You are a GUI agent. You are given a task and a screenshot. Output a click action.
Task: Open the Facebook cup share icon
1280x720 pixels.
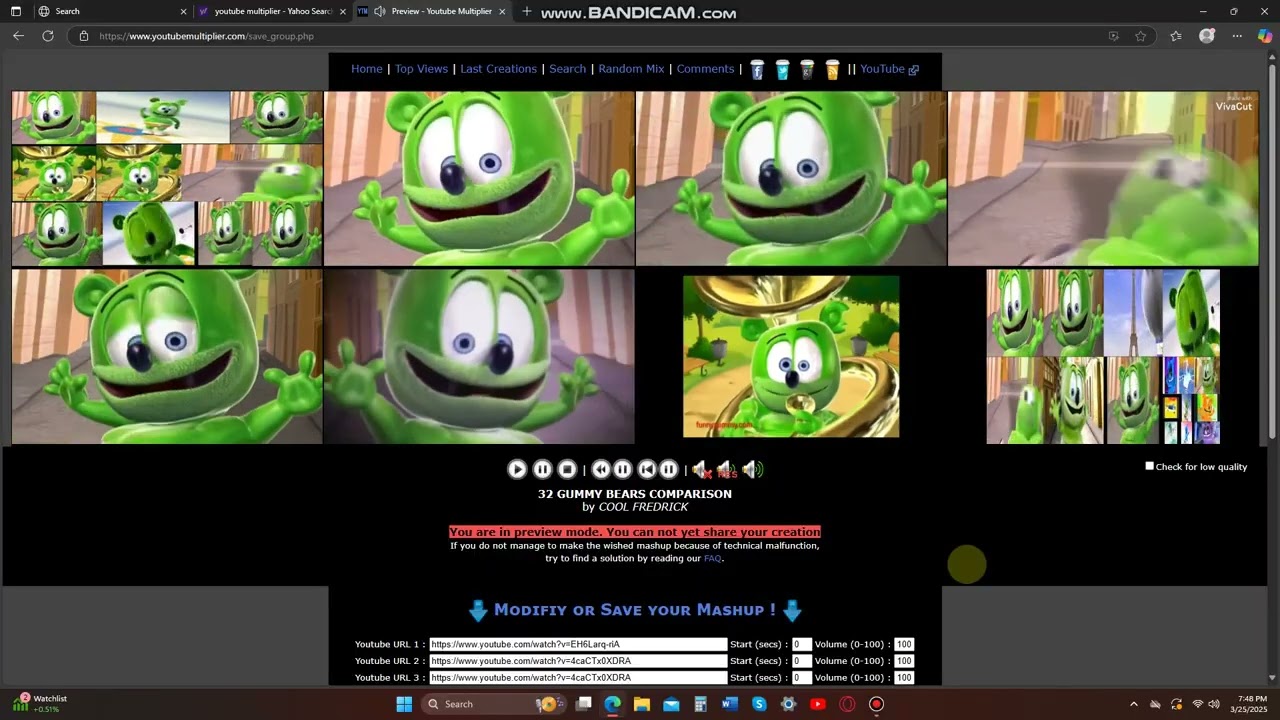point(757,70)
